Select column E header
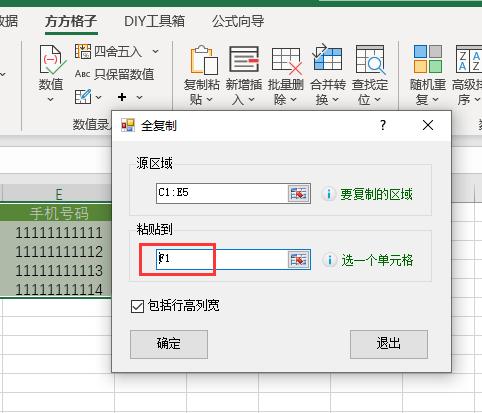The width and height of the screenshot is (482, 413). [57, 193]
